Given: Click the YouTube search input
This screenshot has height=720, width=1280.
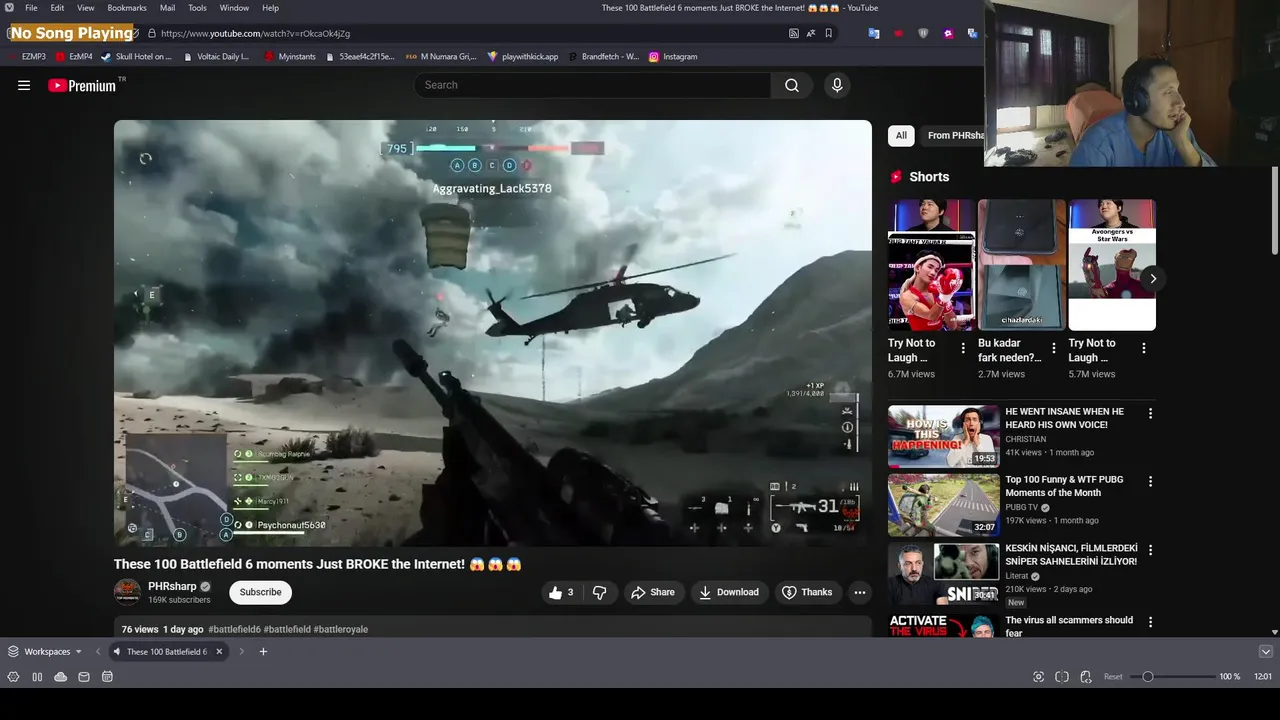Looking at the screenshot, I should [x=592, y=85].
